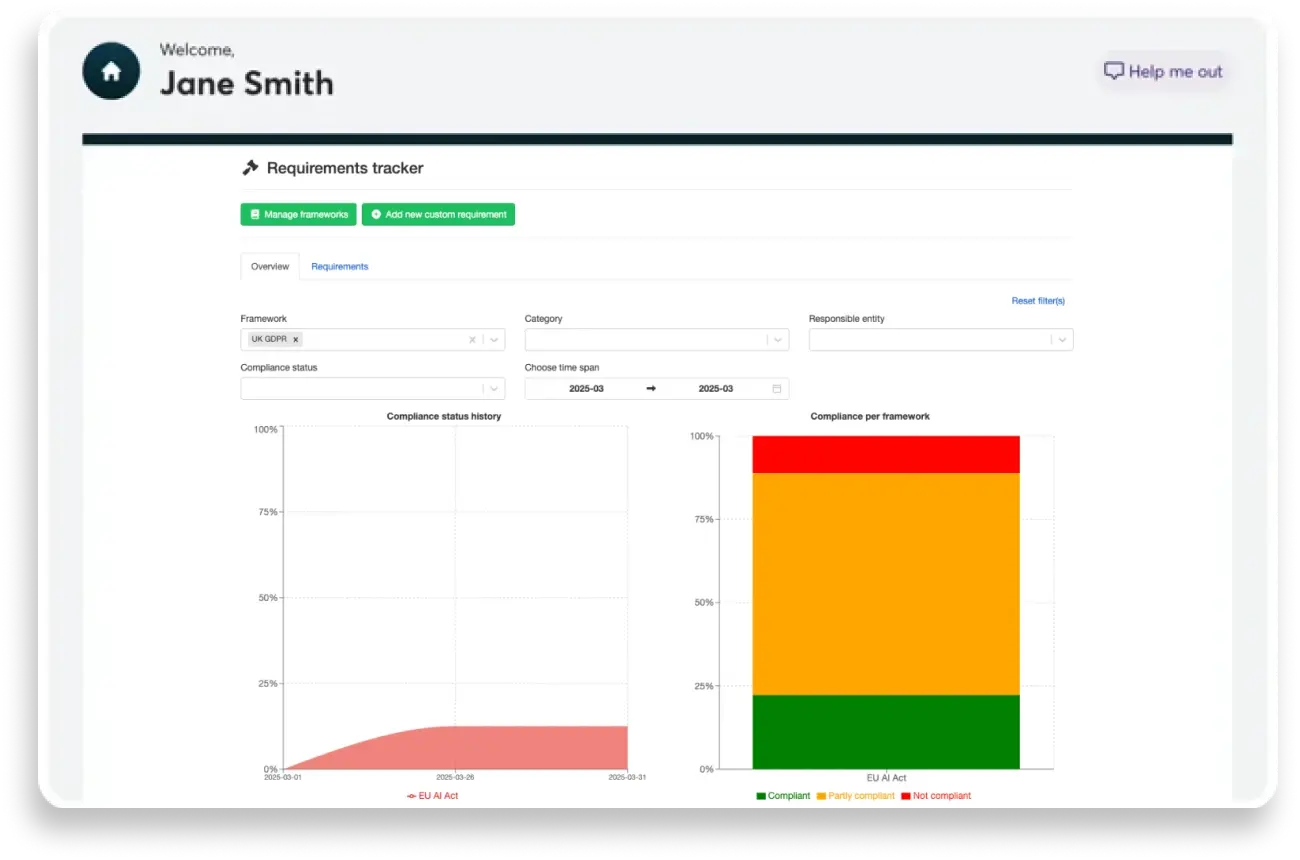This screenshot has height=860, width=1300.
Task: Click the Reset filter(s) link
Action: [1038, 300]
